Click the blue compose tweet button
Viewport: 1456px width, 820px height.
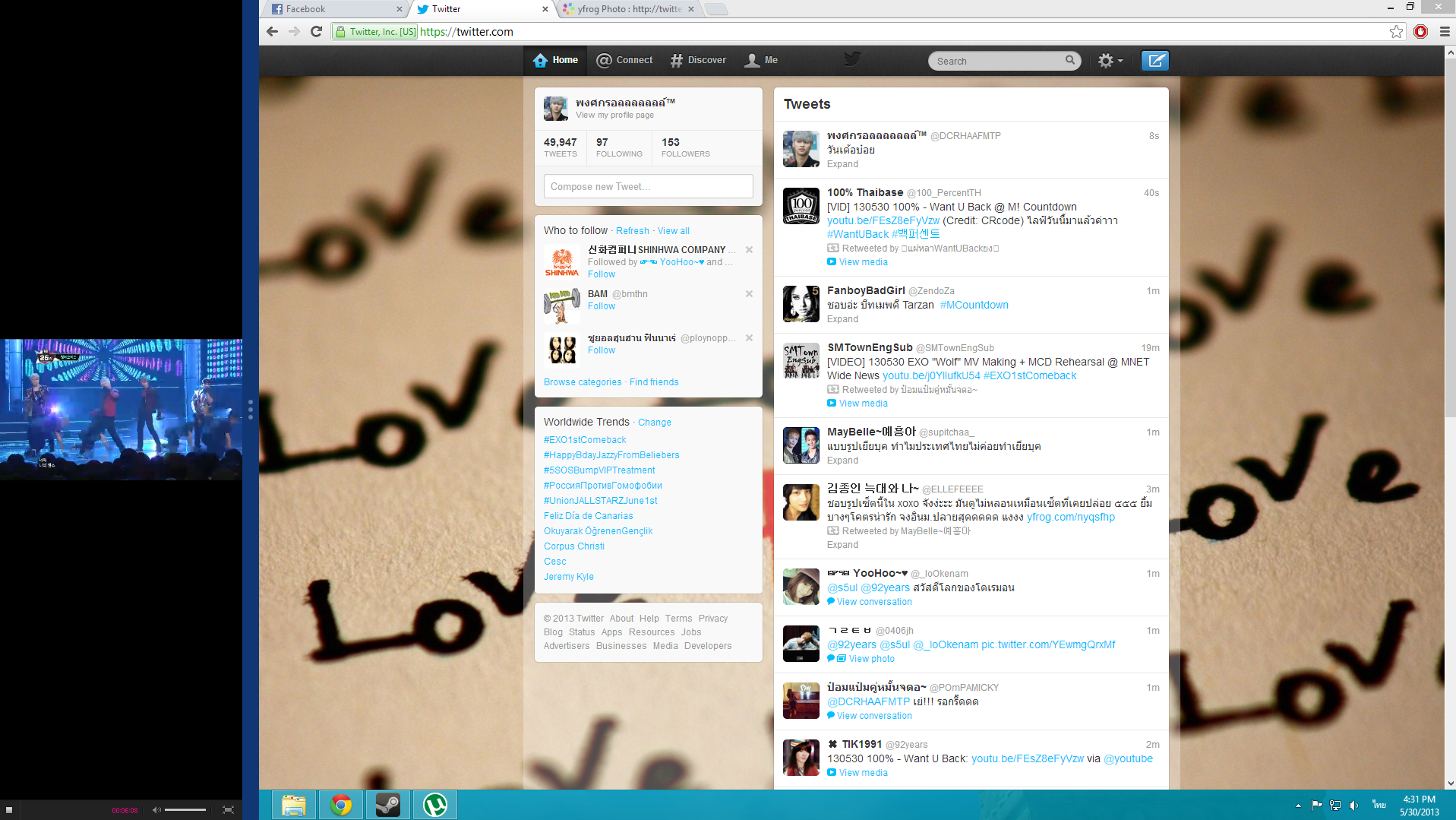click(1154, 61)
